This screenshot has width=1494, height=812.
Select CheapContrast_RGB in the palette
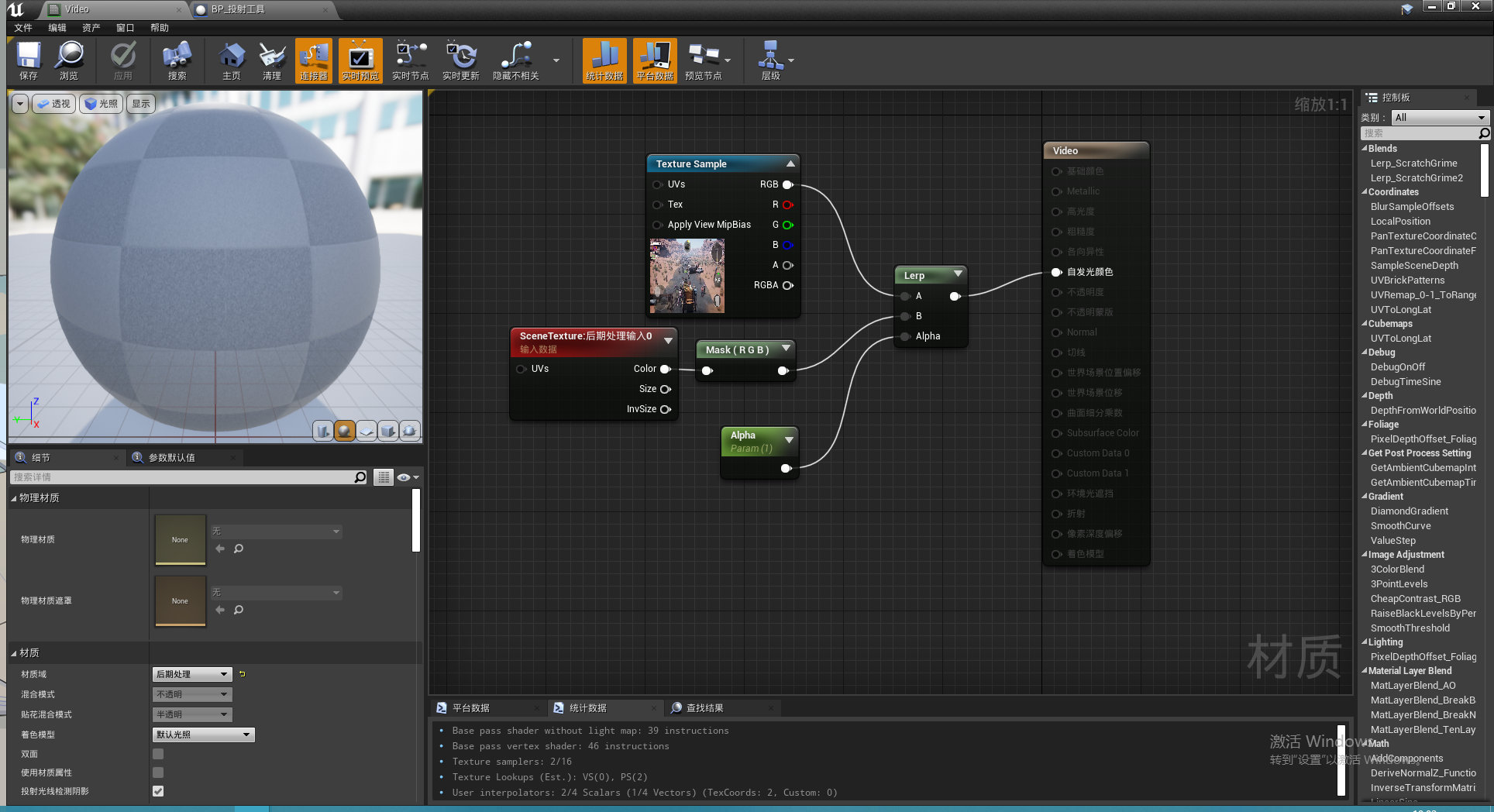(x=1415, y=599)
